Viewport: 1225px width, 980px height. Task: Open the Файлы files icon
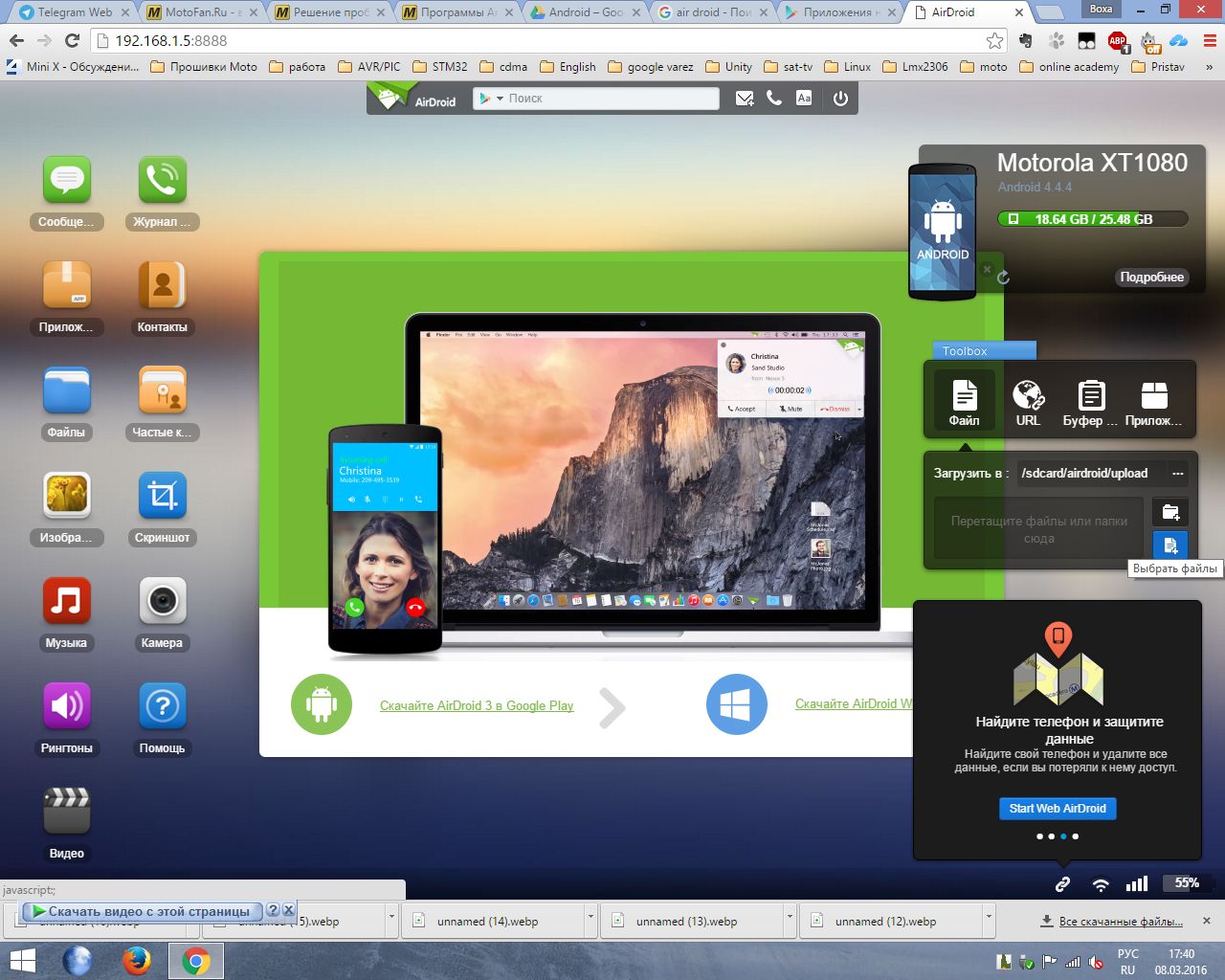point(67,391)
